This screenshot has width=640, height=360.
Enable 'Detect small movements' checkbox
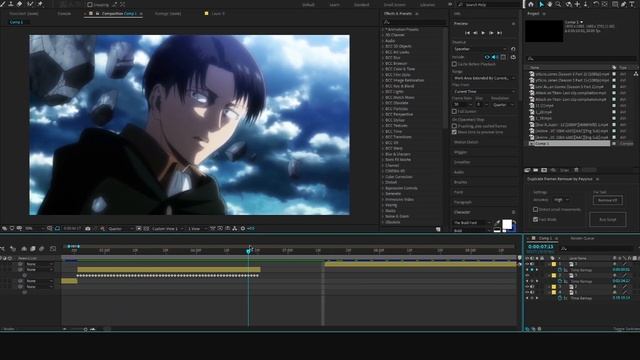pos(536,209)
